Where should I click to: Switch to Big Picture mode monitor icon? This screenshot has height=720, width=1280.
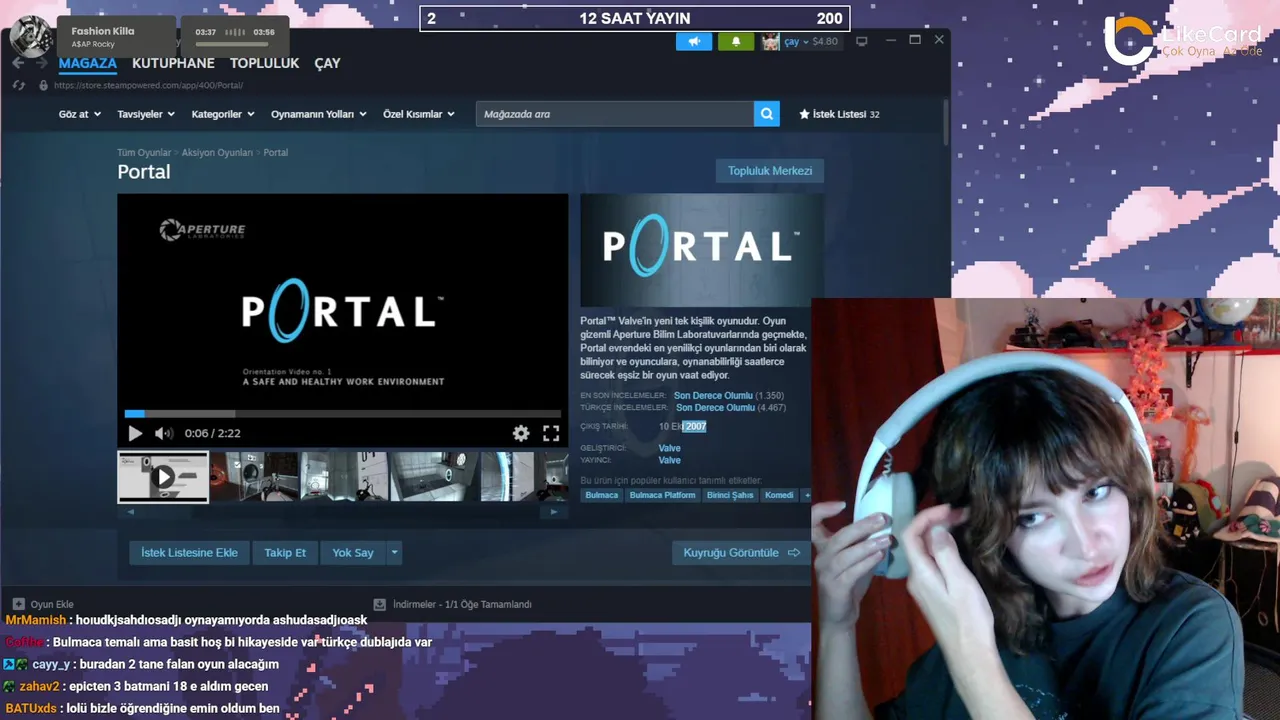(x=862, y=41)
